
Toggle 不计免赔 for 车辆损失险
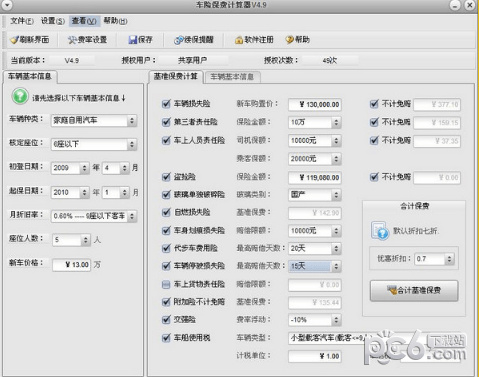pos(374,104)
